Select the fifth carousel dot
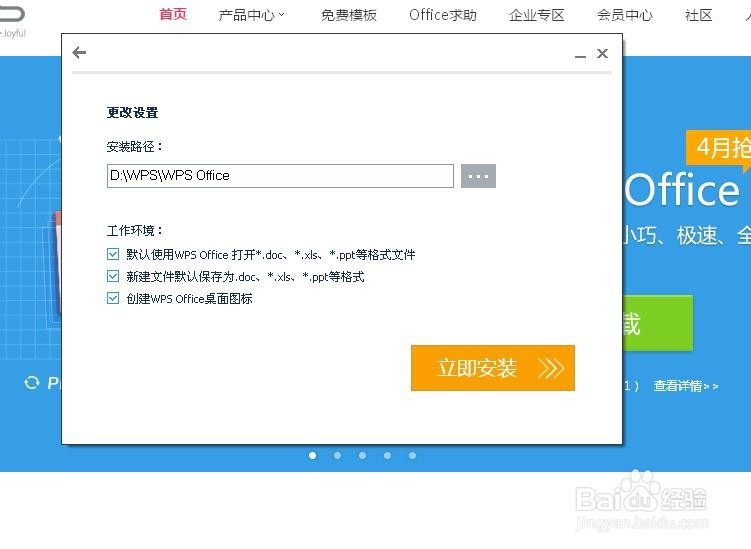751x549 pixels. tap(412, 455)
